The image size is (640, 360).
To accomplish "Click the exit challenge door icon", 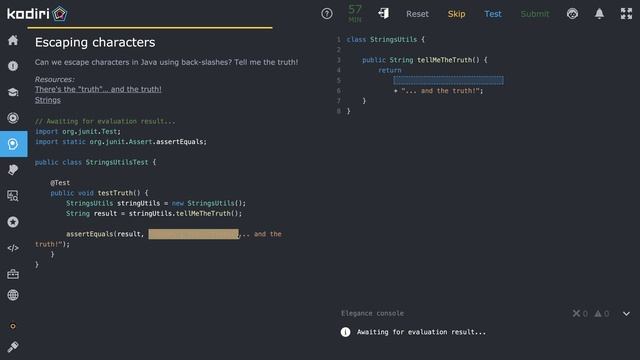I will [384, 13].
